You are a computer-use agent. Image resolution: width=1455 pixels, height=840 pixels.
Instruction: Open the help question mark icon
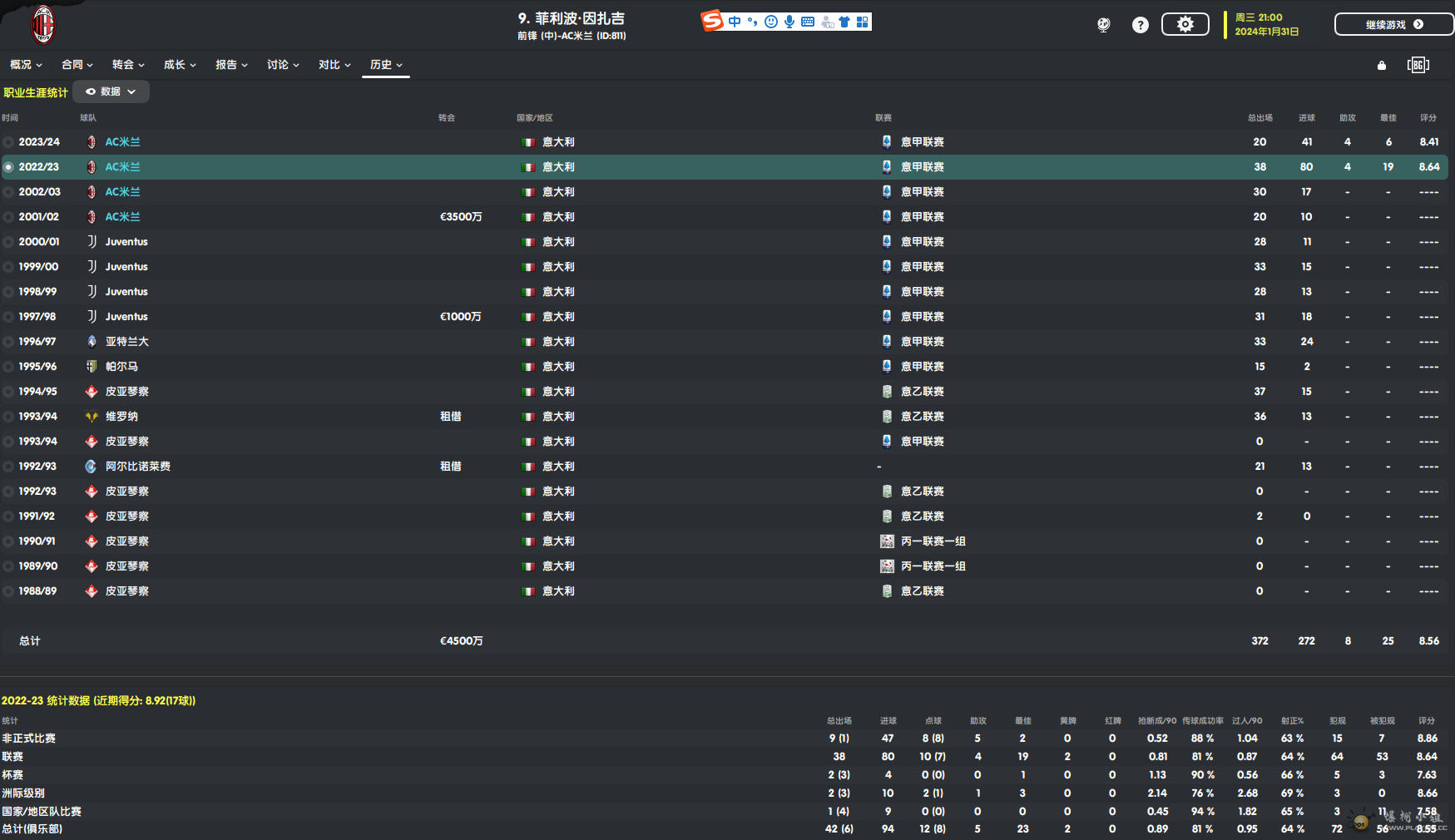click(x=1141, y=25)
